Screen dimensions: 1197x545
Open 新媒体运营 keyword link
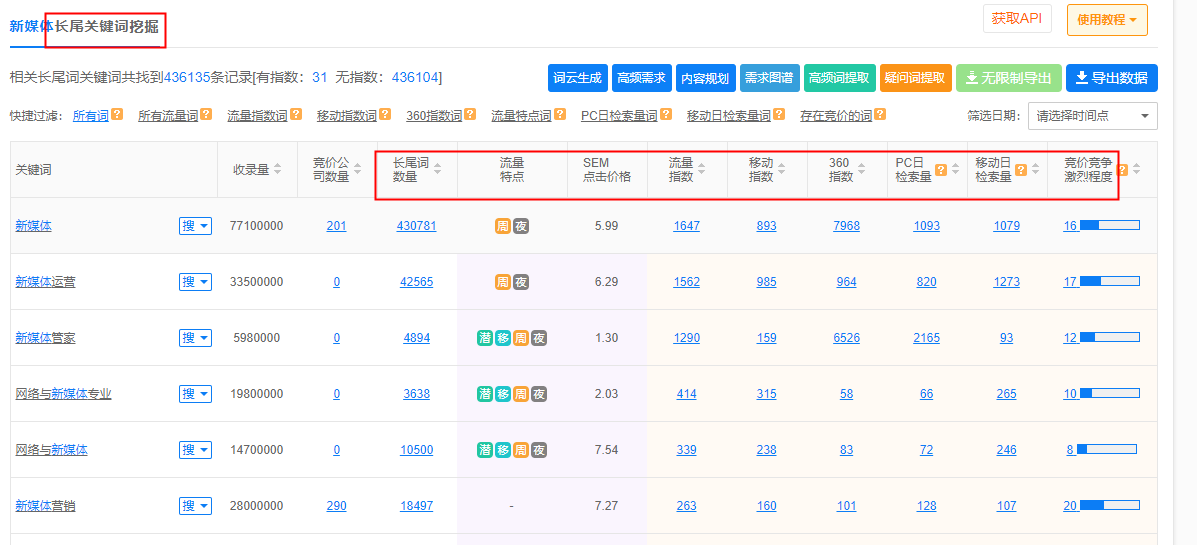click(x=46, y=282)
